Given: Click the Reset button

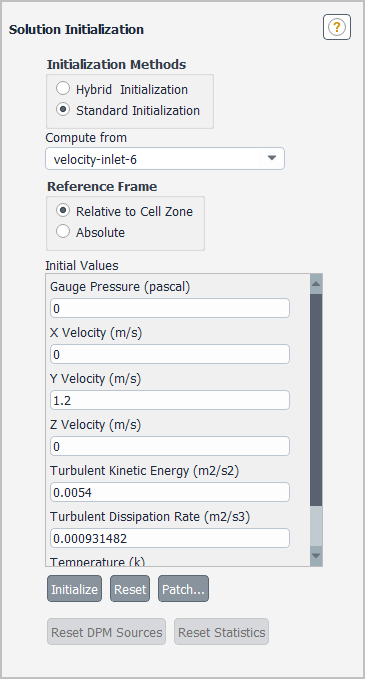Looking at the screenshot, I should (130, 588).
